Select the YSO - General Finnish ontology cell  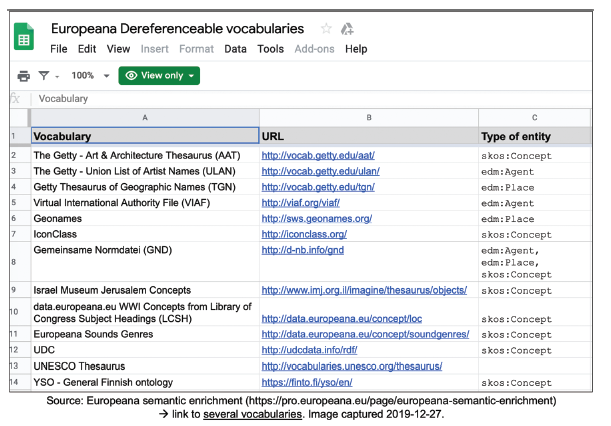tap(145, 382)
